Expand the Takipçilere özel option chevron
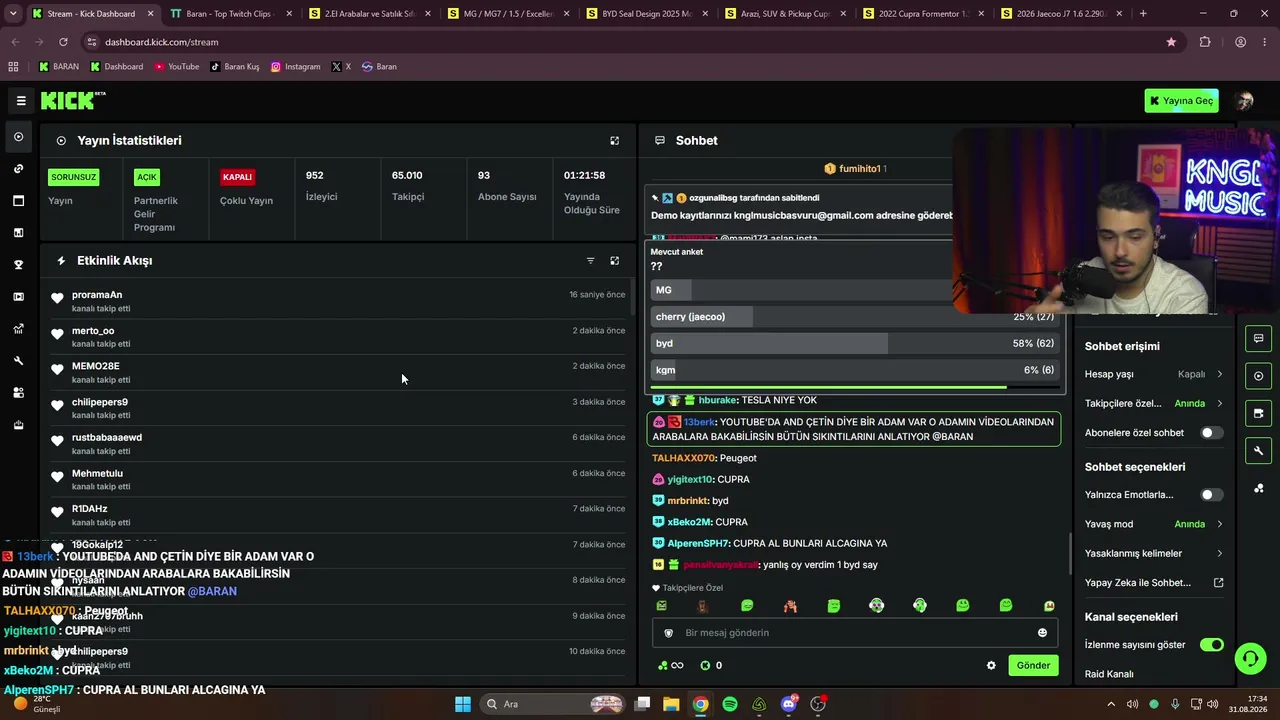Image resolution: width=1280 pixels, height=720 pixels. (x=1219, y=404)
